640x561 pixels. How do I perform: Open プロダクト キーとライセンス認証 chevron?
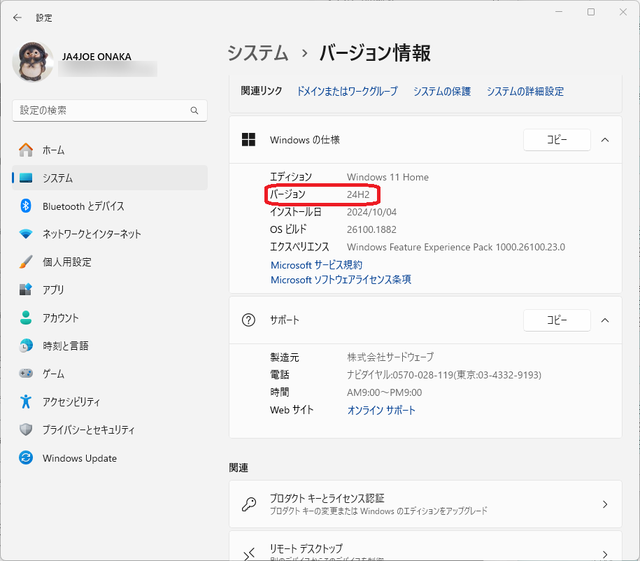tap(605, 505)
